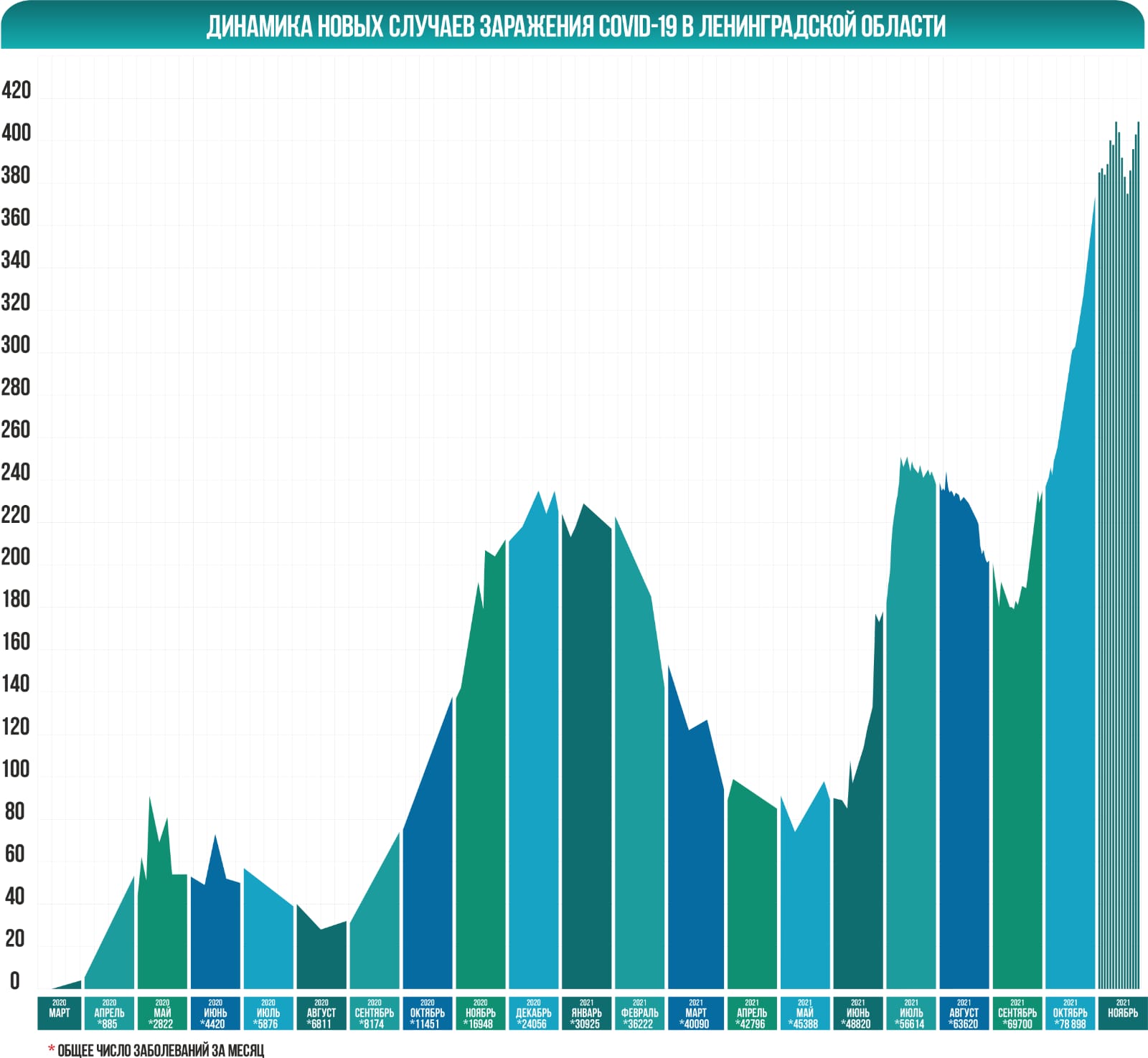Click the 200 value on vertical axis
Viewport: 1148px width, 1058px height.
coord(16,557)
